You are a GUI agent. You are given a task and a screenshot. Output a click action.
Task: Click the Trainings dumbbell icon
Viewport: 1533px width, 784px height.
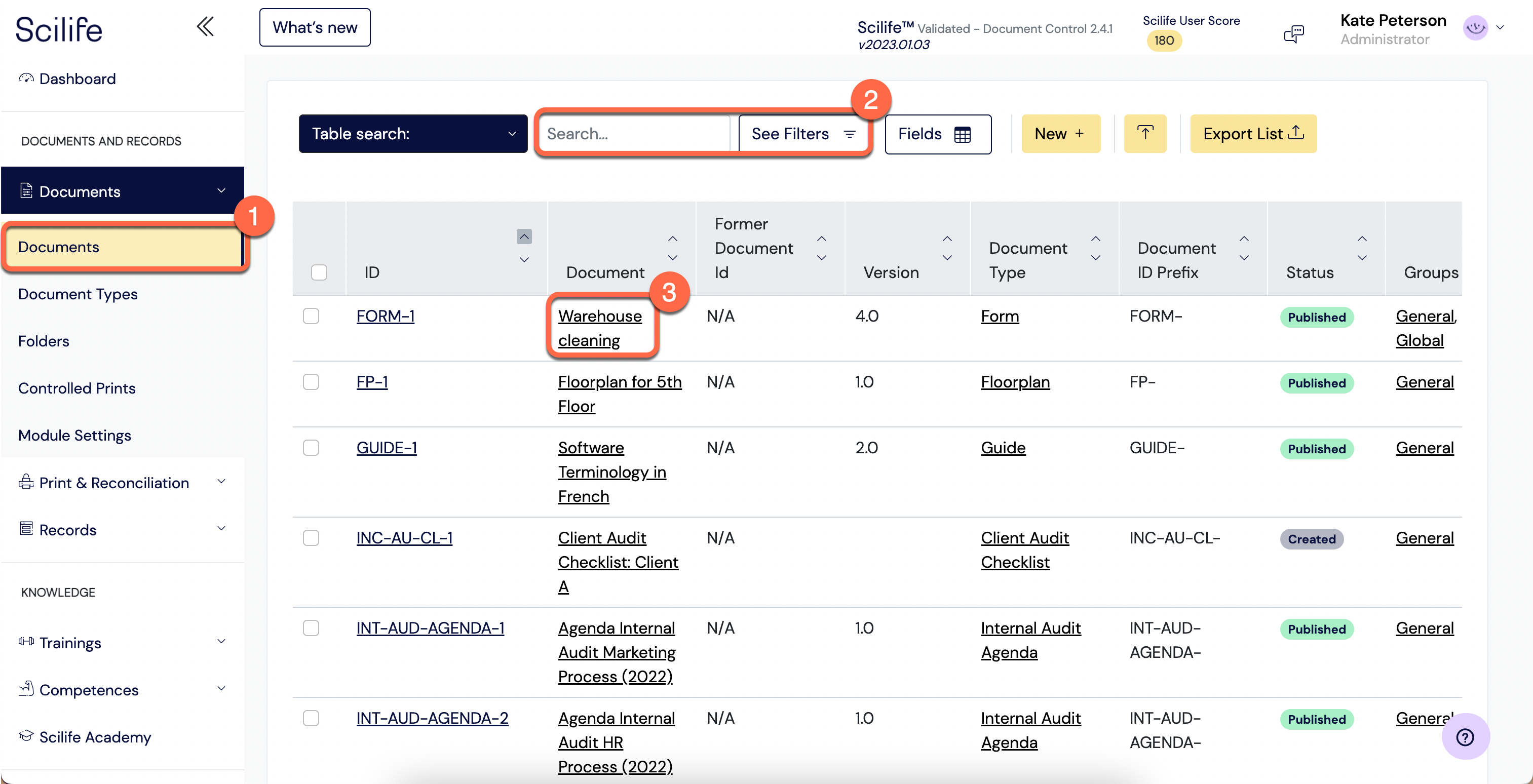point(26,641)
